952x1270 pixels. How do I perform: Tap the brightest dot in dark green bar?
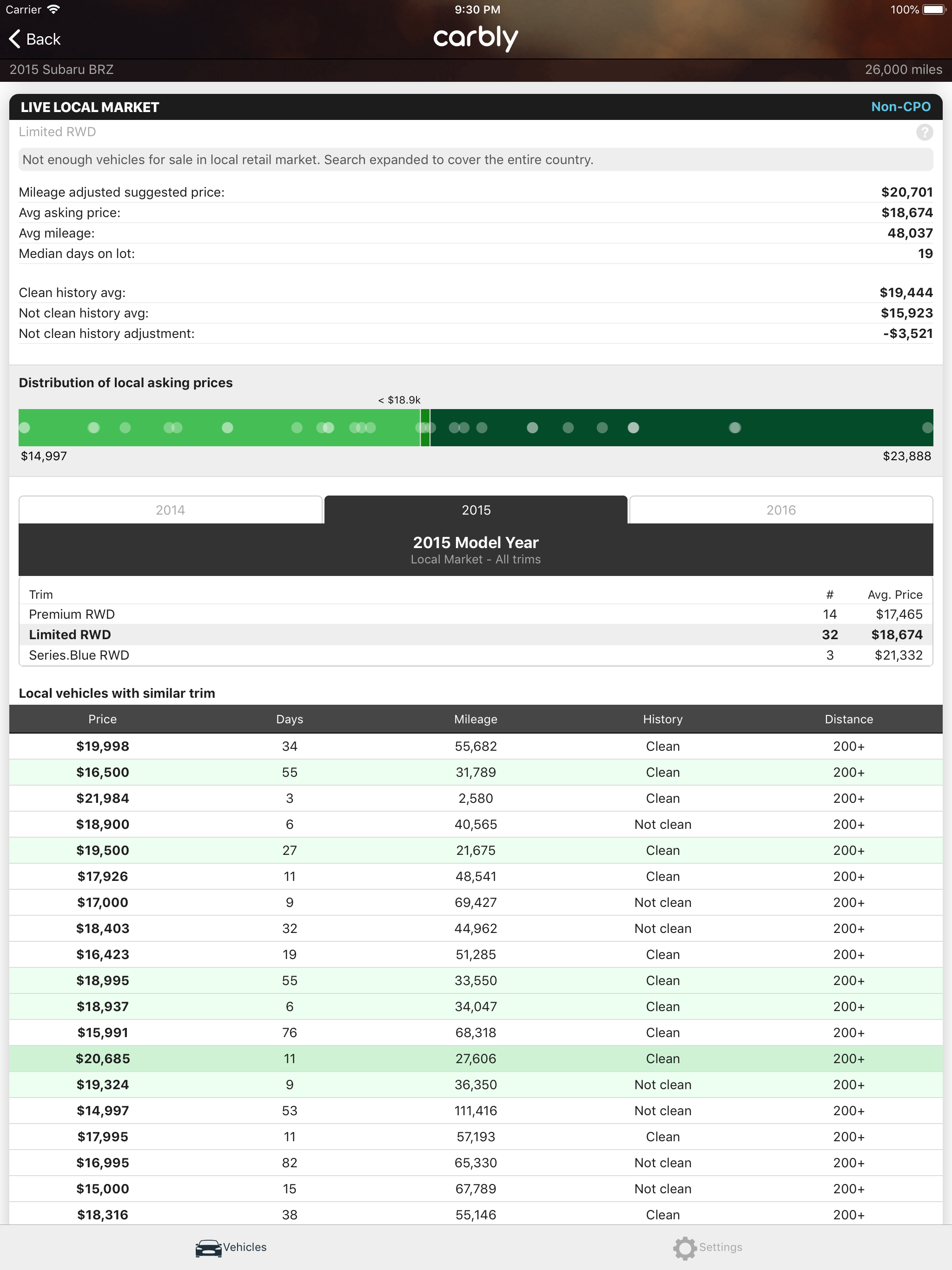pos(633,428)
